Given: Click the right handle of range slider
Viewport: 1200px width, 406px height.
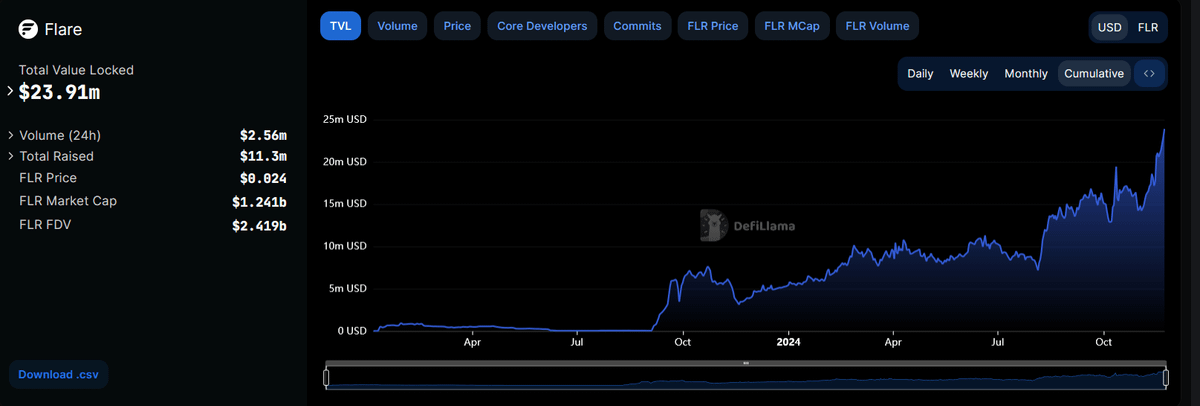Looking at the screenshot, I should (1165, 377).
